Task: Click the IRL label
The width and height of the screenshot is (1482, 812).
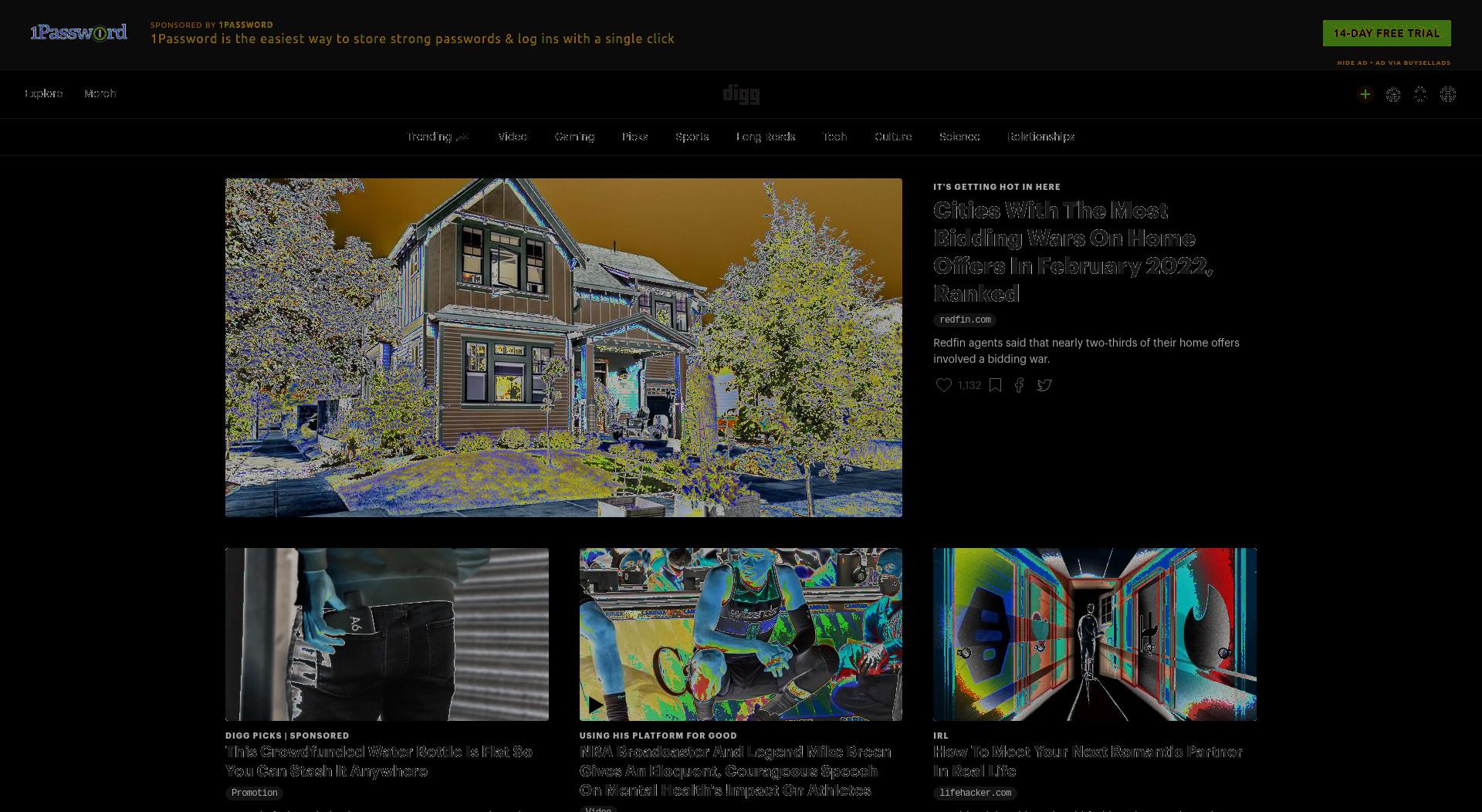Action: 940,736
